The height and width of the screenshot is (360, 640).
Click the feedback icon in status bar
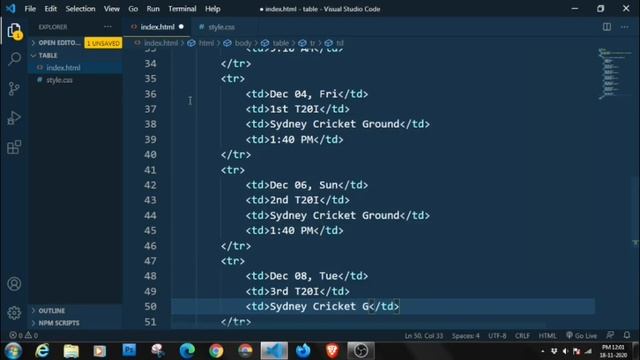point(610,335)
